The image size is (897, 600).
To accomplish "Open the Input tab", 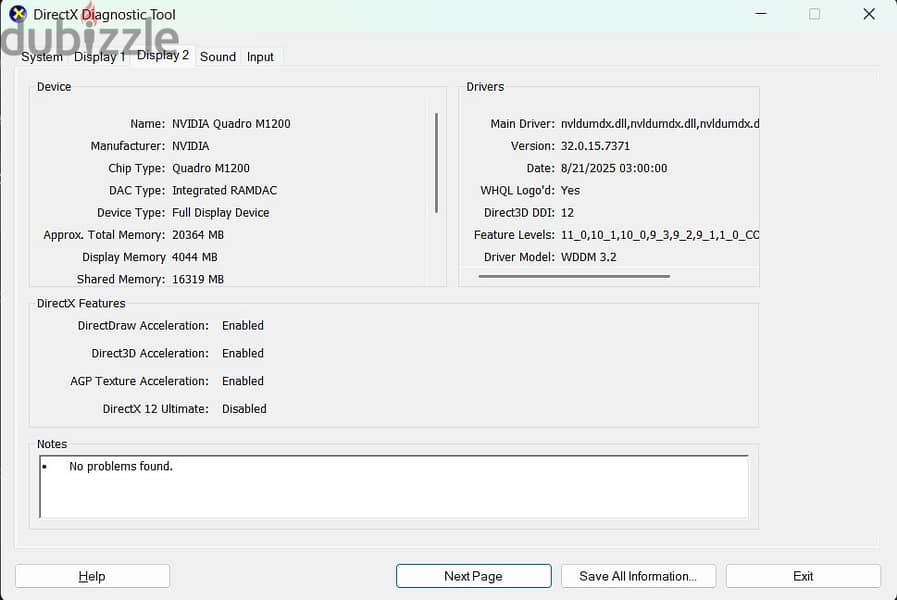I will point(260,57).
